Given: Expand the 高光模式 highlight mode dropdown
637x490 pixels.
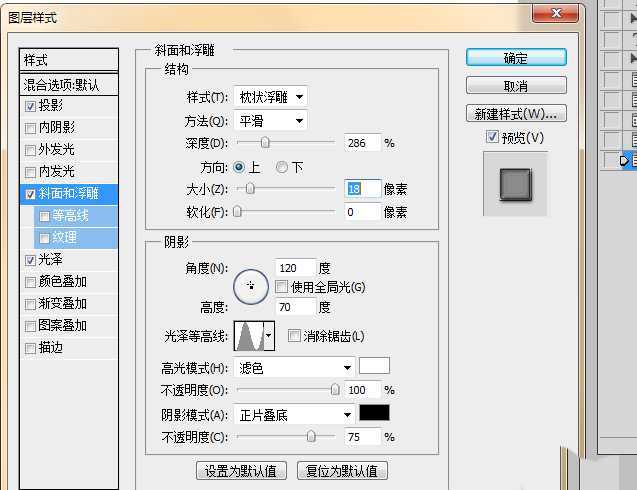Looking at the screenshot, I should click(294, 367).
